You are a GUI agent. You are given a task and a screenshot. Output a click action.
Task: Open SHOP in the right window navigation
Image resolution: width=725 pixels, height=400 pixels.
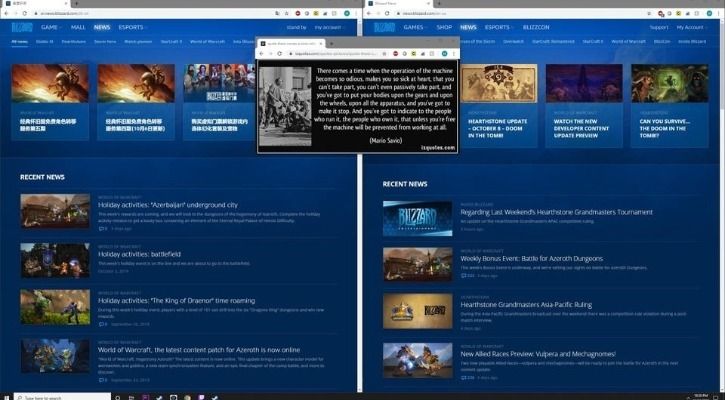(x=444, y=27)
